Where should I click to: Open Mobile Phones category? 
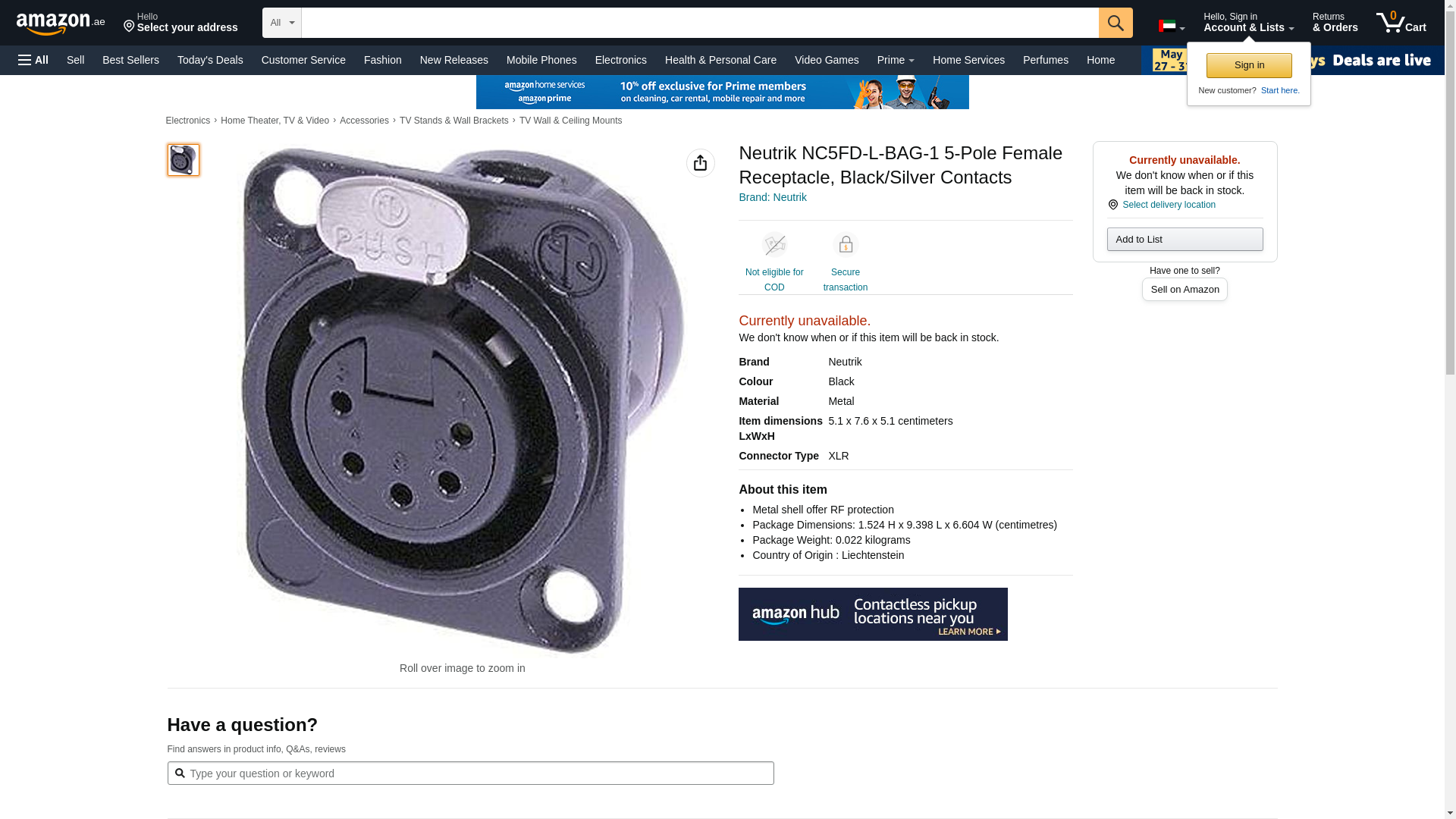(541, 60)
